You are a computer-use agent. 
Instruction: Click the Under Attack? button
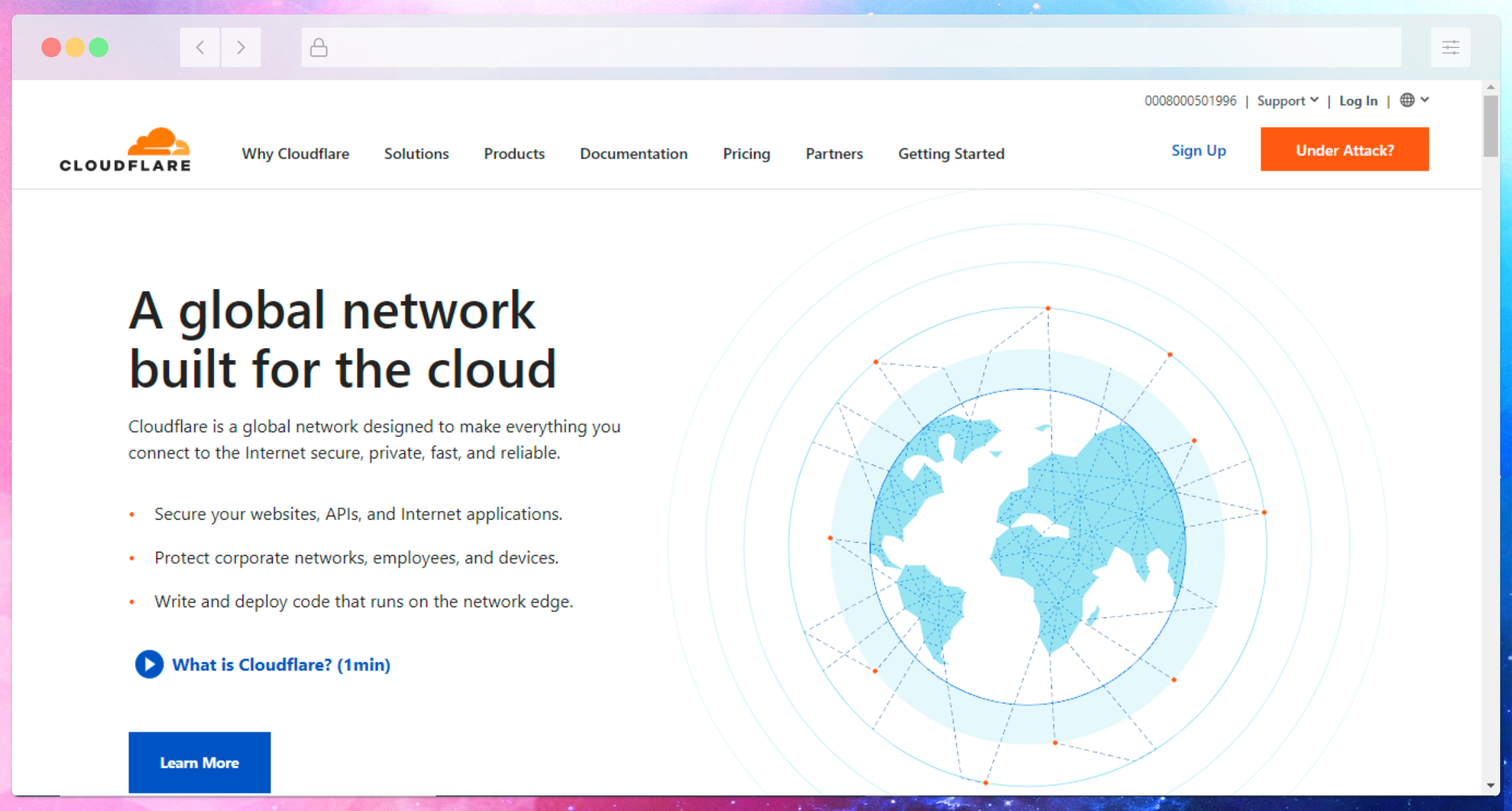1344,149
